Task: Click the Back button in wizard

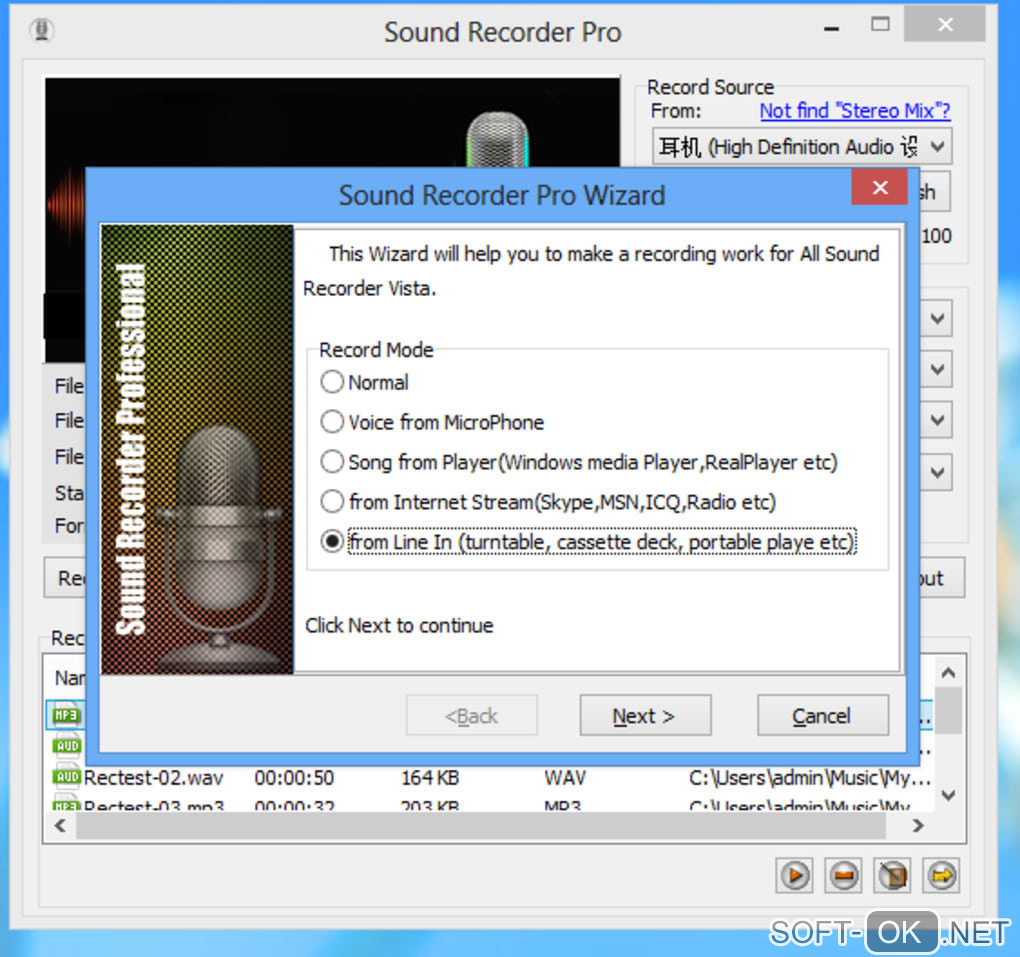Action: [472, 715]
